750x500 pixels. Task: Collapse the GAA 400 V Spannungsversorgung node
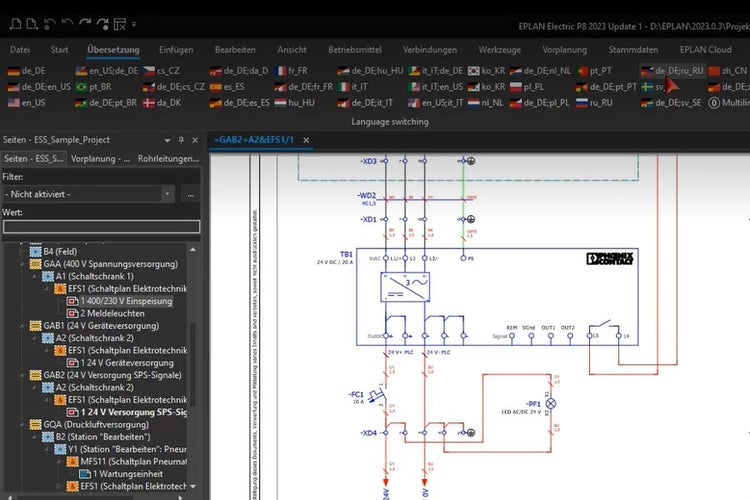(x=24, y=264)
